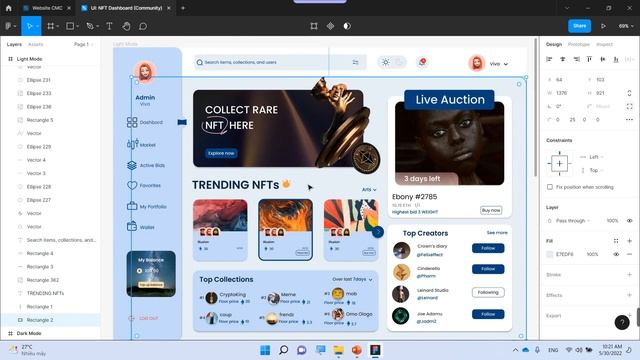Select the Pen tool
The image size is (640, 360).
[90, 26]
